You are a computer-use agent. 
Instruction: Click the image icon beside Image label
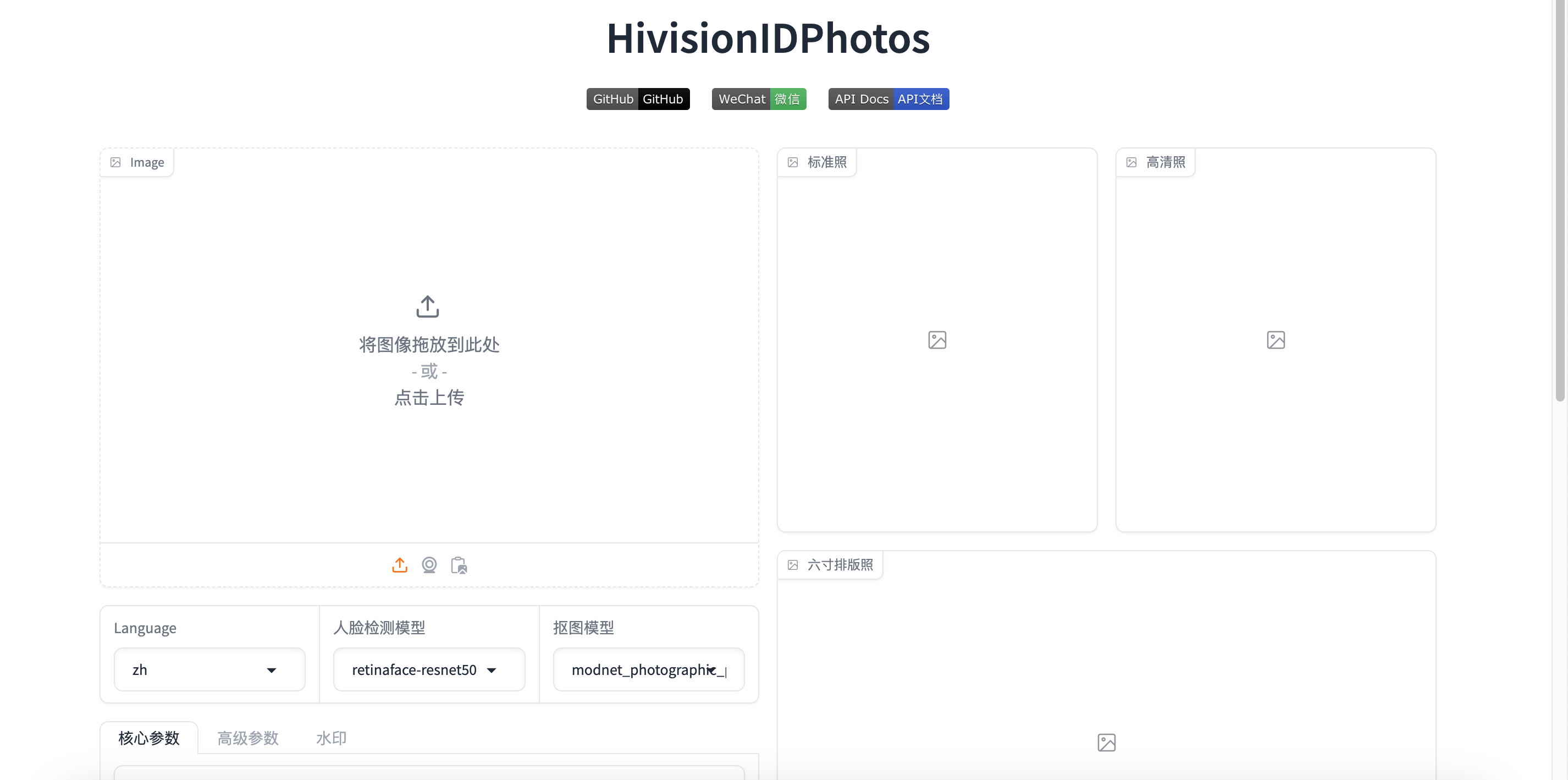point(115,162)
